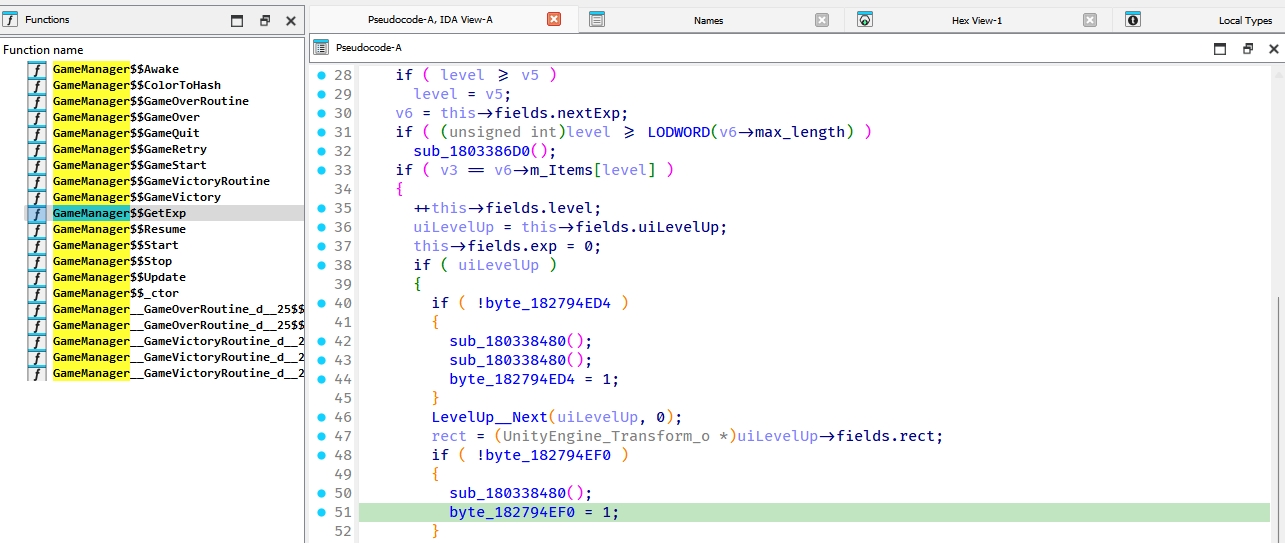Close the Pseudocode-A panel
Screen dimensions: 1285x543
pos(1273,48)
